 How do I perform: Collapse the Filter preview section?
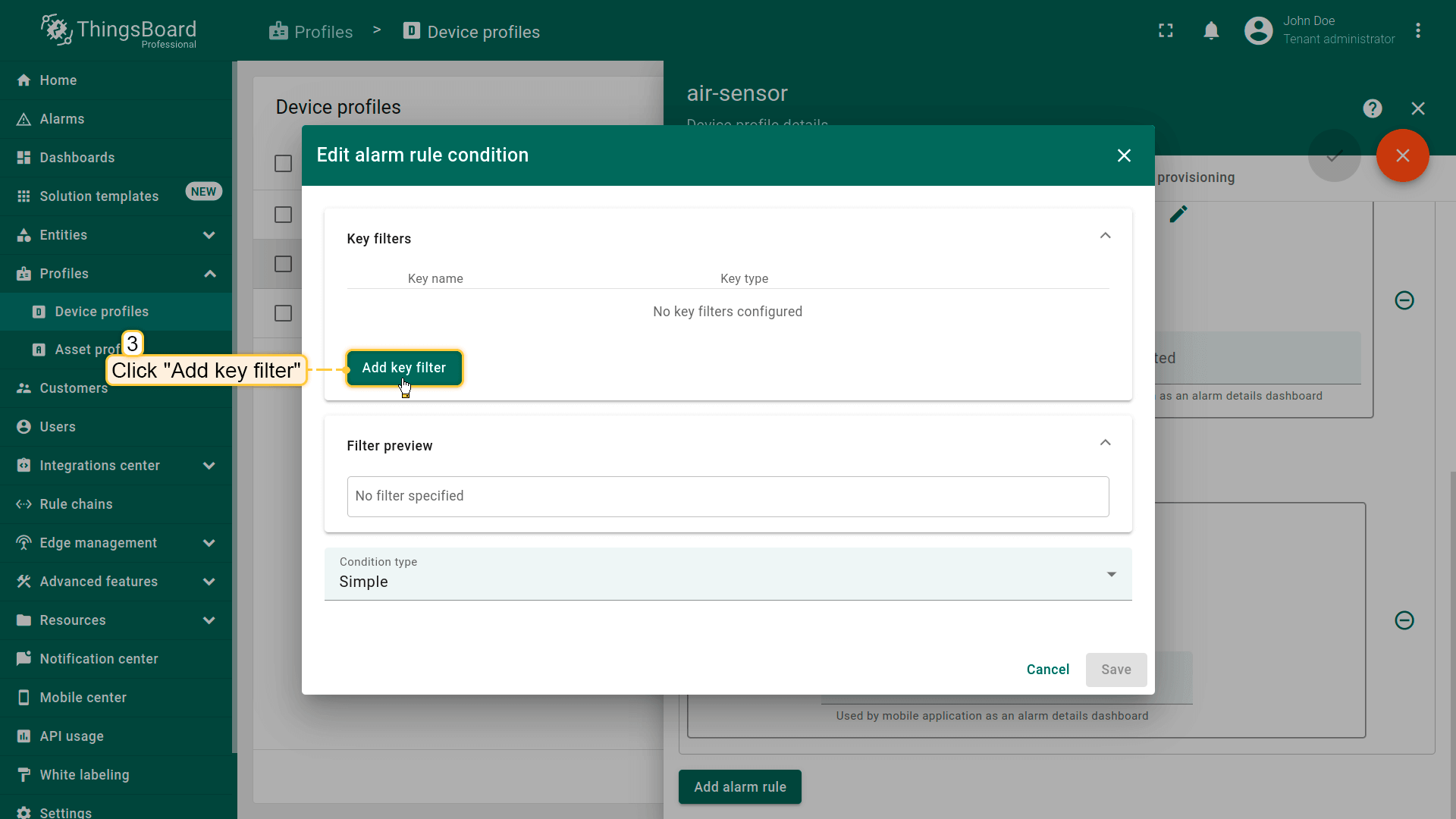[x=1105, y=443]
